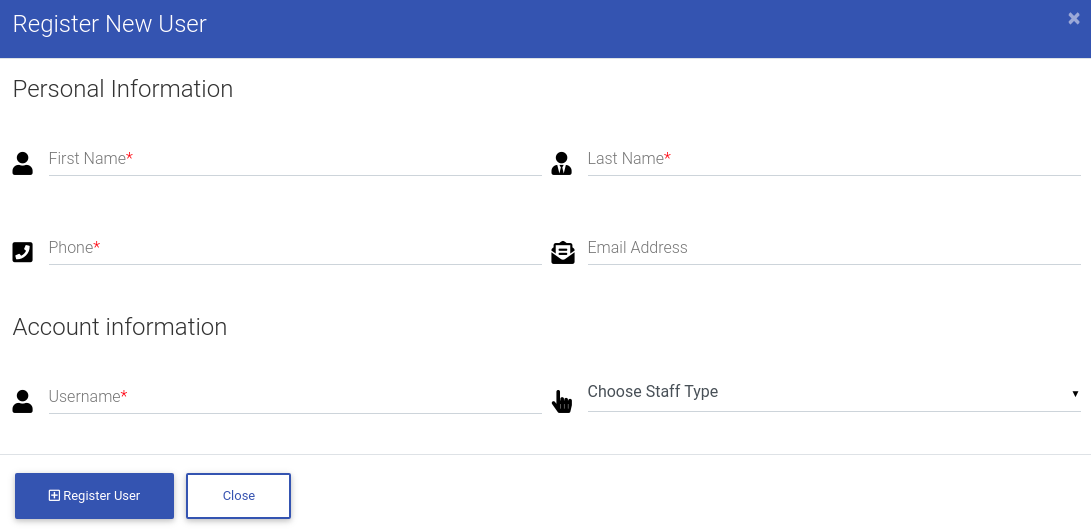The image size is (1091, 531).
Task: Click the Register New User title
Action: pyautogui.click(x=109, y=24)
